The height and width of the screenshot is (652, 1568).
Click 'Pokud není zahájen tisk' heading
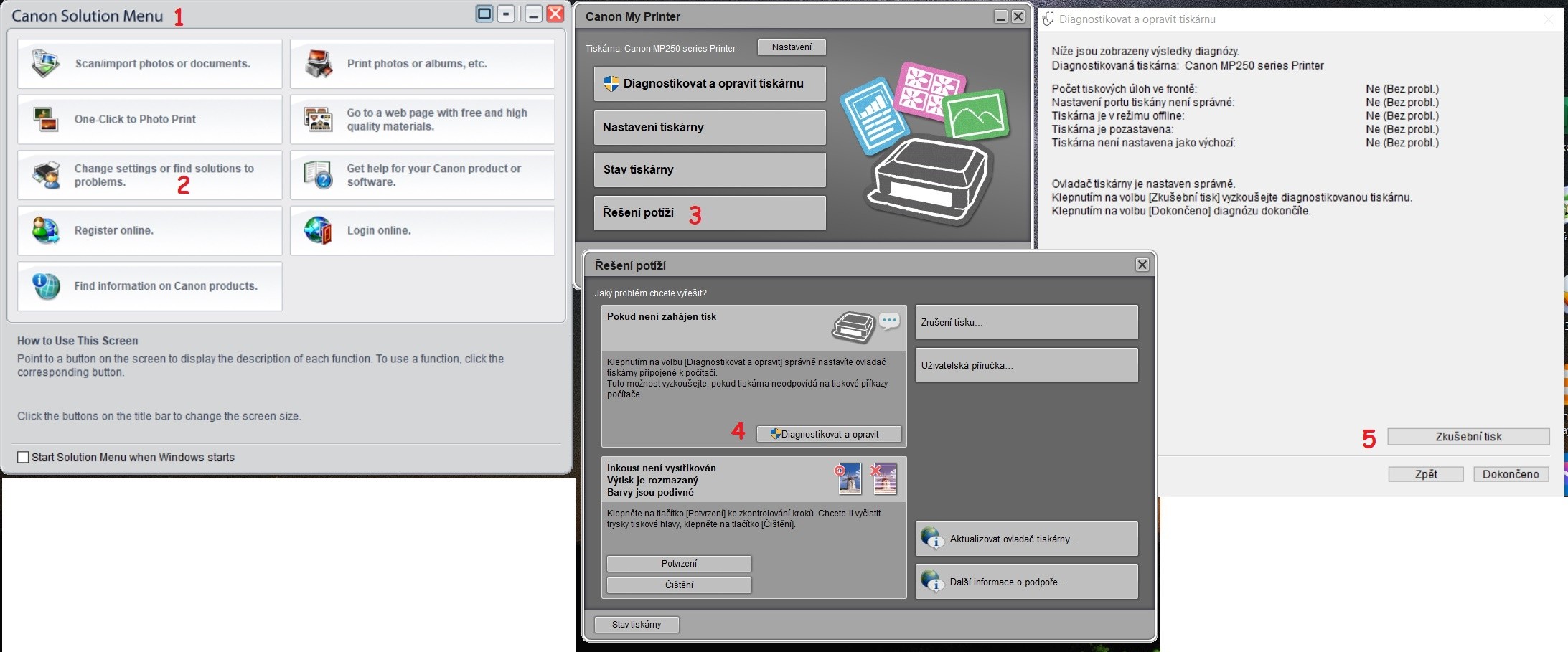coord(662,316)
